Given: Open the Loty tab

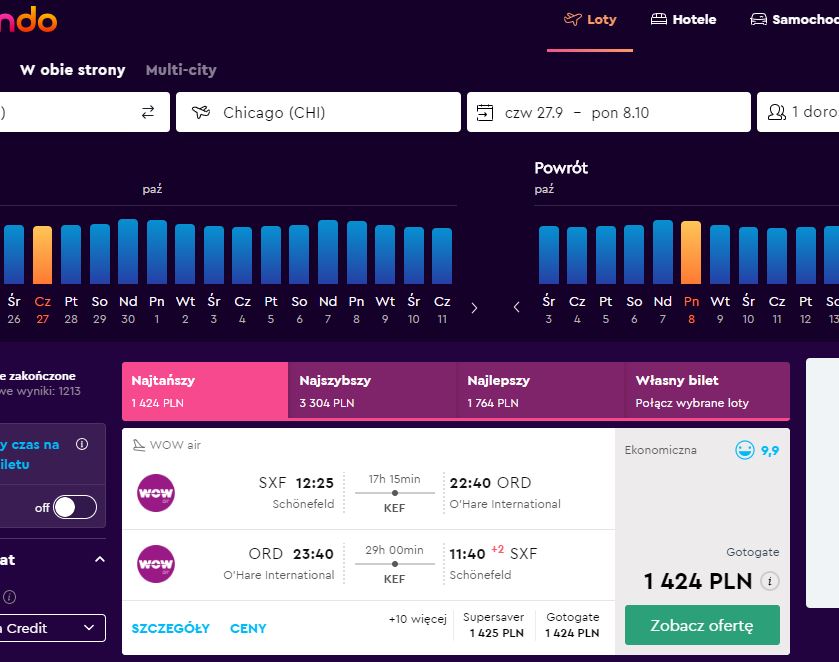Looking at the screenshot, I should click(590, 20).
